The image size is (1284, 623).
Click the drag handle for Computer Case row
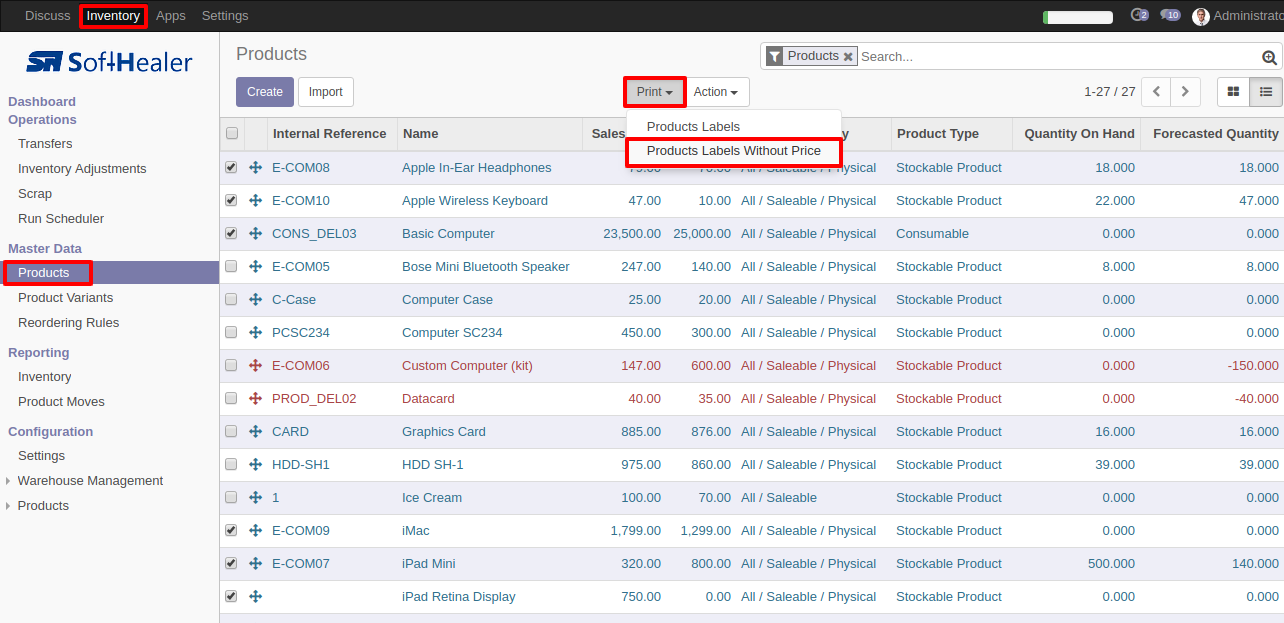pyautogui.click(x=255, y=300)
